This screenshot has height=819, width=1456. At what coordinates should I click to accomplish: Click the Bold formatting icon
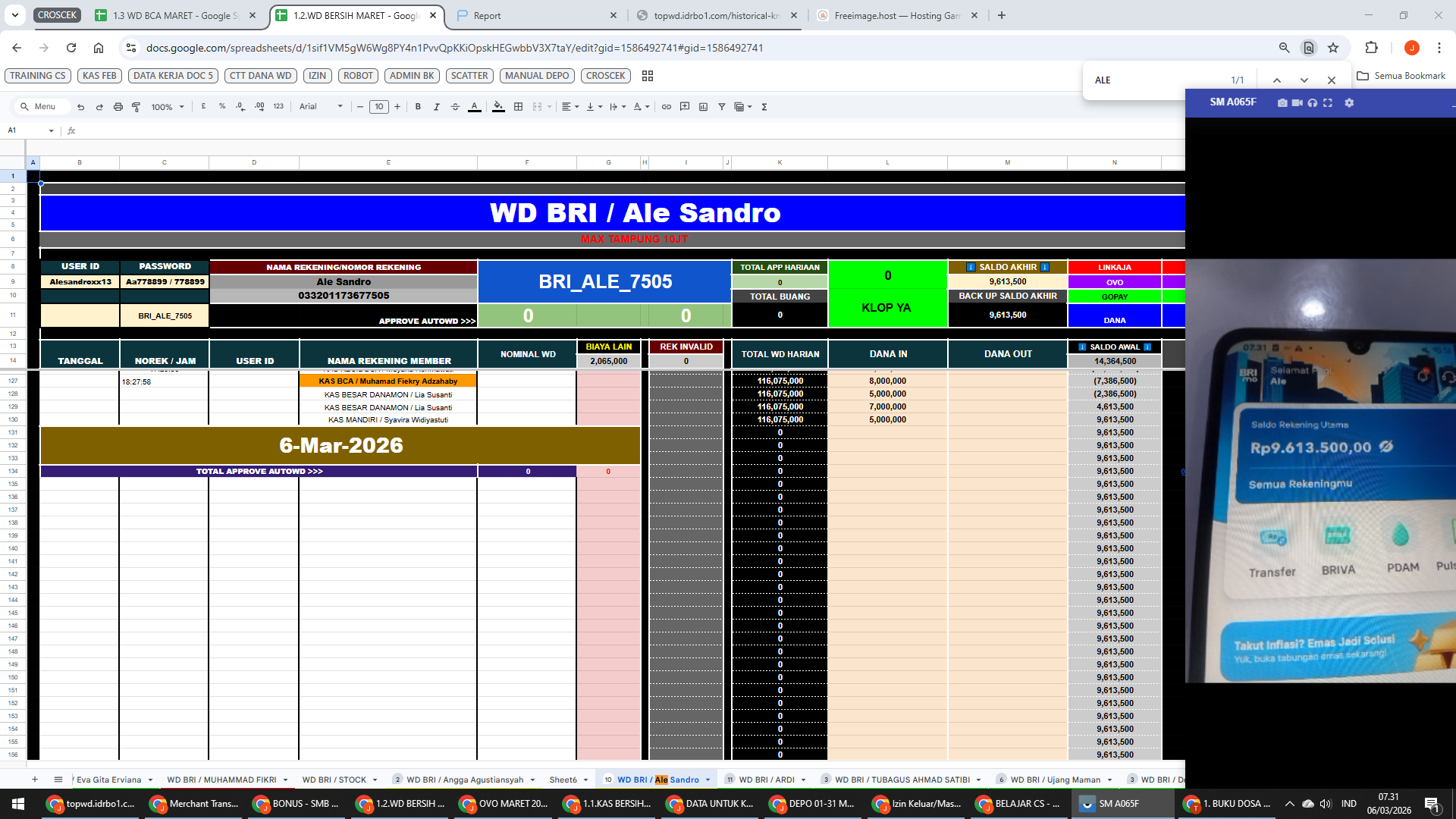click(x=418, y=107)
